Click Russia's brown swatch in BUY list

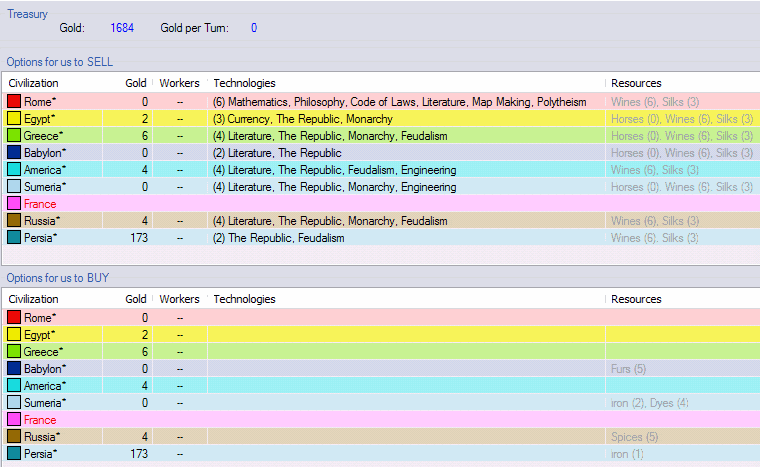click(14, 436)
